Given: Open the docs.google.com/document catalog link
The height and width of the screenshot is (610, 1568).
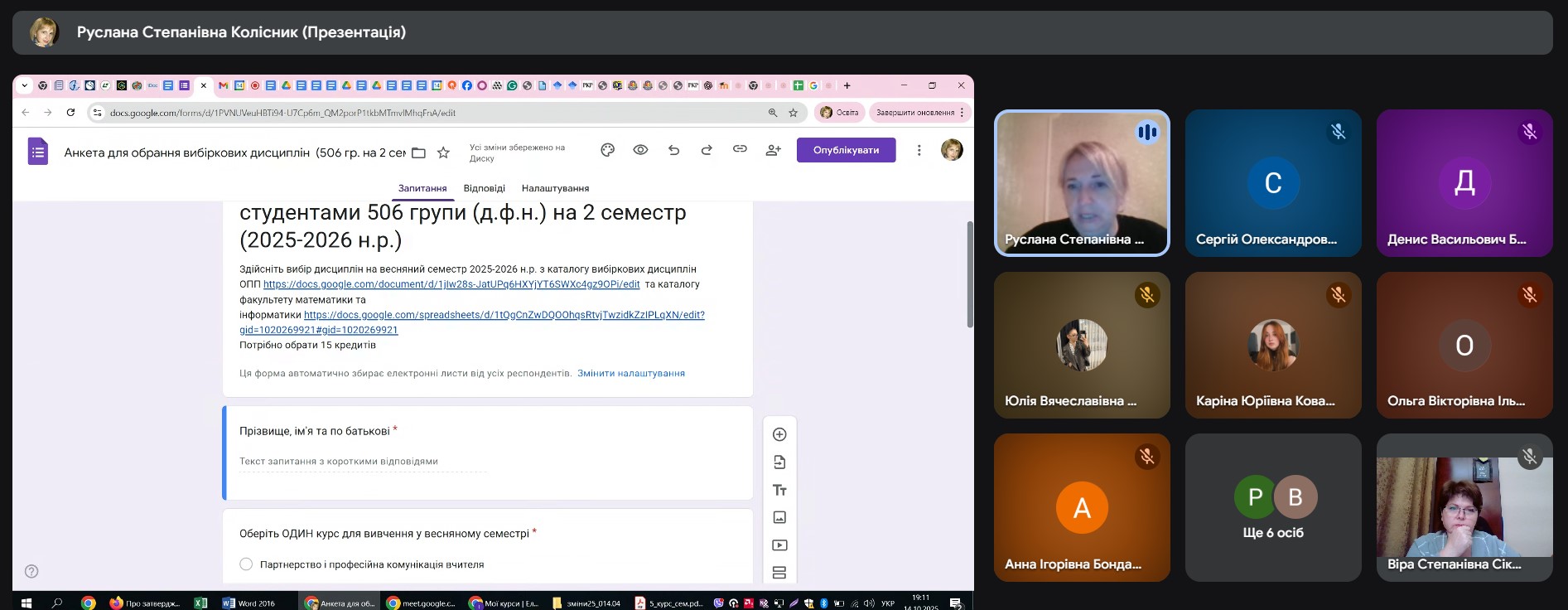Looking at the screenshot, I should coord(451,284).
